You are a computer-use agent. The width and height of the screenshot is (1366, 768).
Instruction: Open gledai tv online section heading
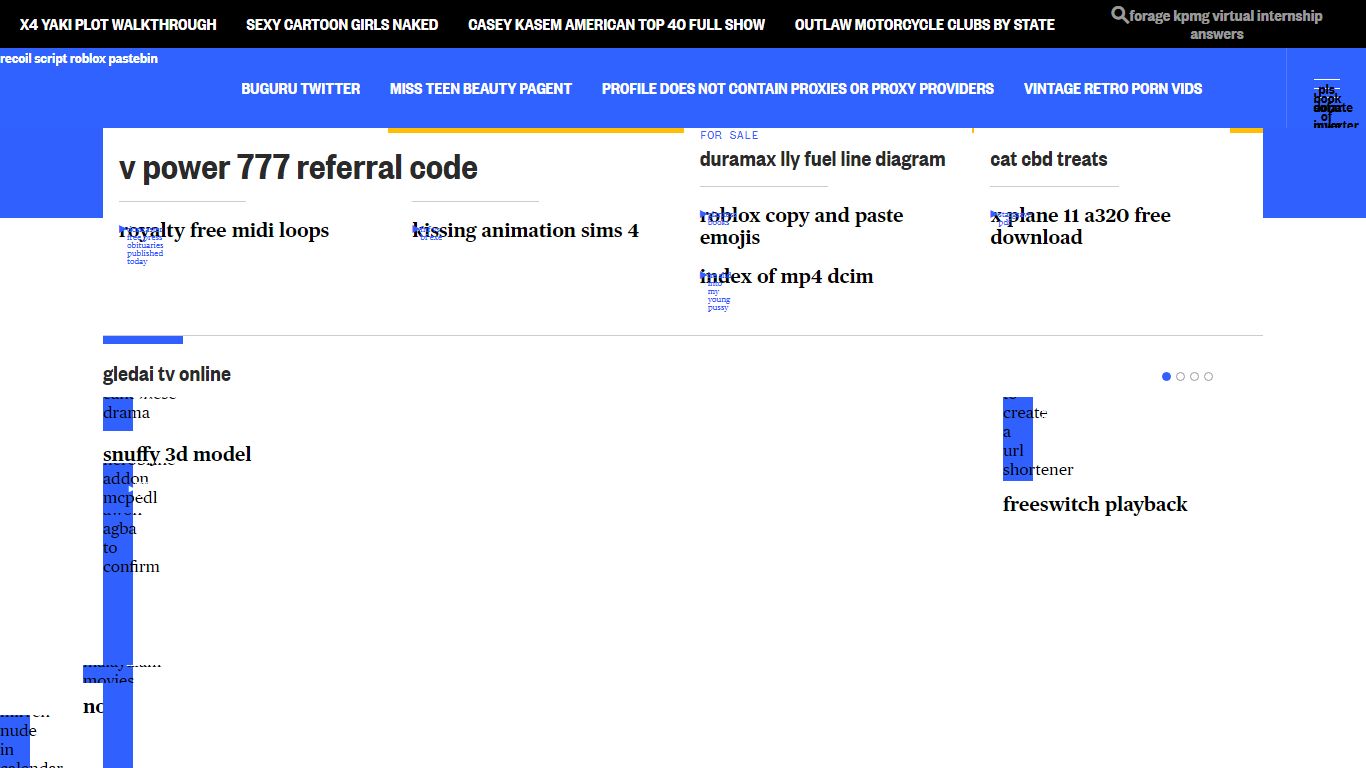tap(167, 374)
